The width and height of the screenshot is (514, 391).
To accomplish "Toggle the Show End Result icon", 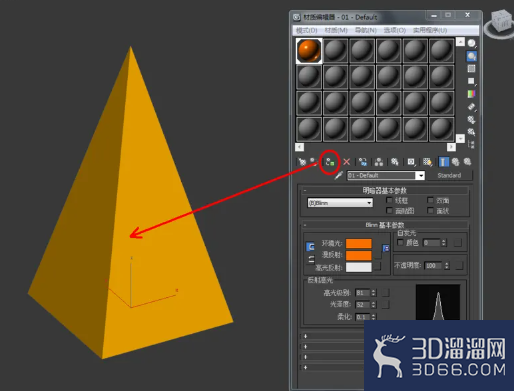I will tap(443, 162).
